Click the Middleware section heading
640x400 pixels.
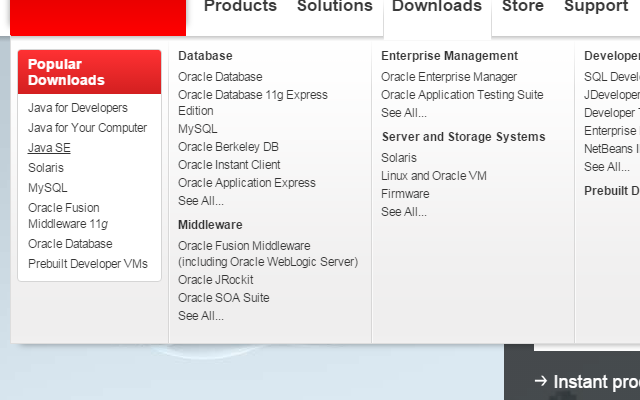[x=210, y=225]
